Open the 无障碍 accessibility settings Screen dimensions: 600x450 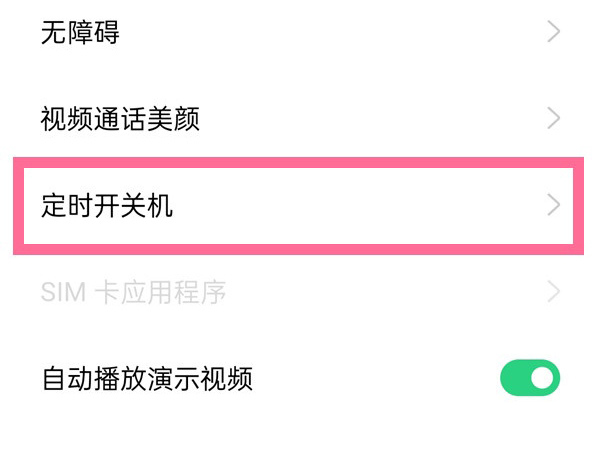click(80, 33)
